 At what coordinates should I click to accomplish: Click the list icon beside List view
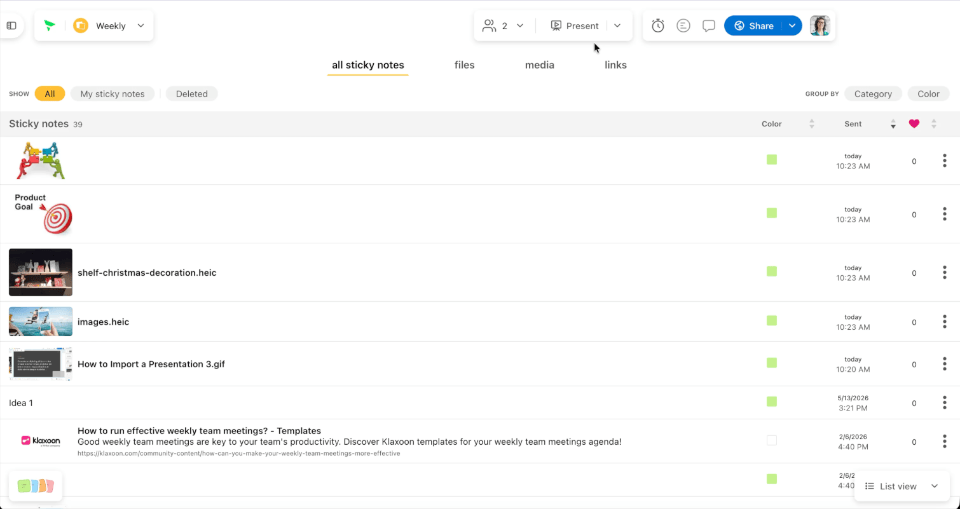click(869, 486)
